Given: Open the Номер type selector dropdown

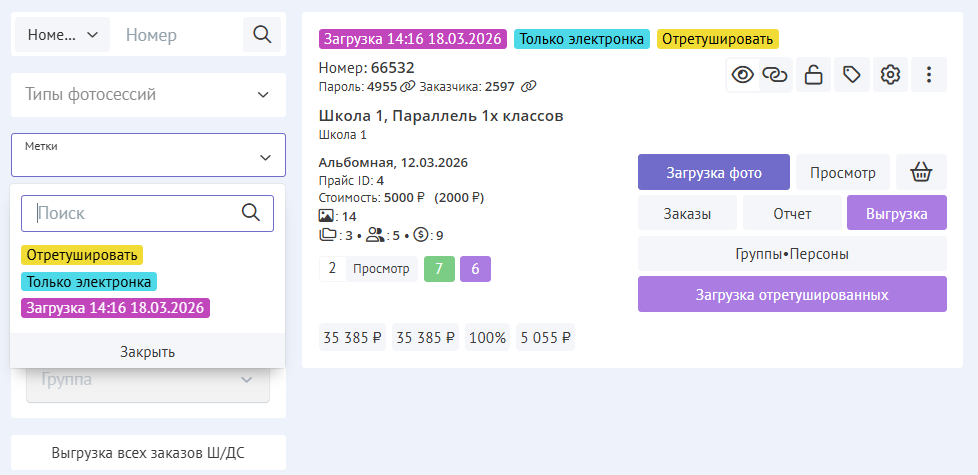Looking at the screenshot, I should tap(62, 35).
